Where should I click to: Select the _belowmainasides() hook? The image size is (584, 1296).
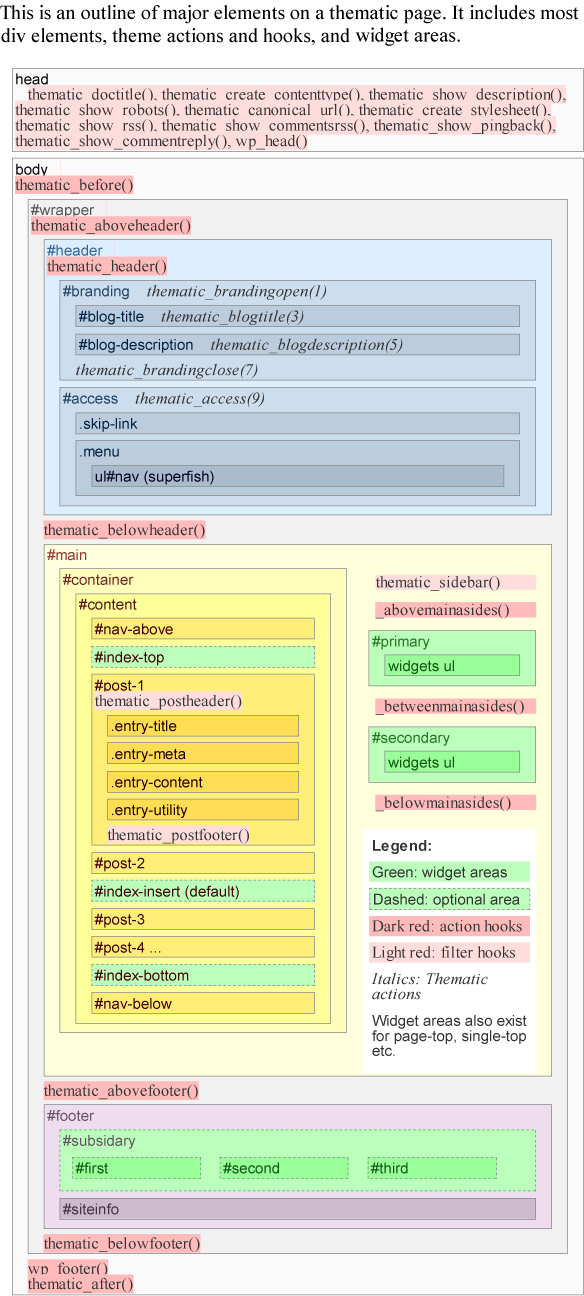tap(456, 802)
